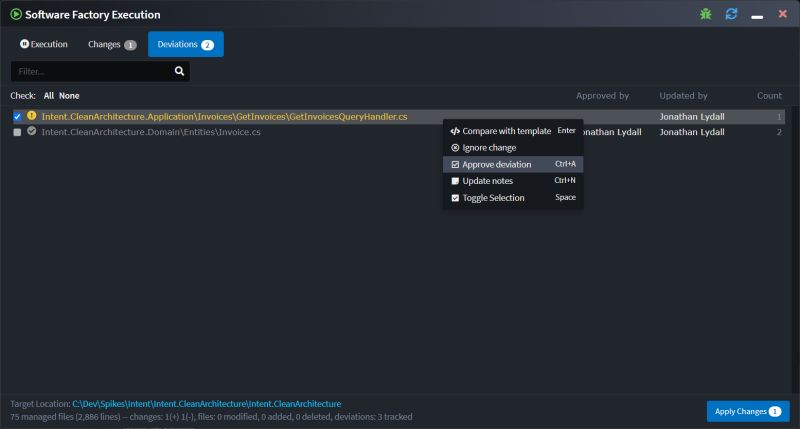Image resolution: width=800 pixels, height=429 pixels.
Task: Choose Ignore change in context menu
Action: tap(513, 148)
